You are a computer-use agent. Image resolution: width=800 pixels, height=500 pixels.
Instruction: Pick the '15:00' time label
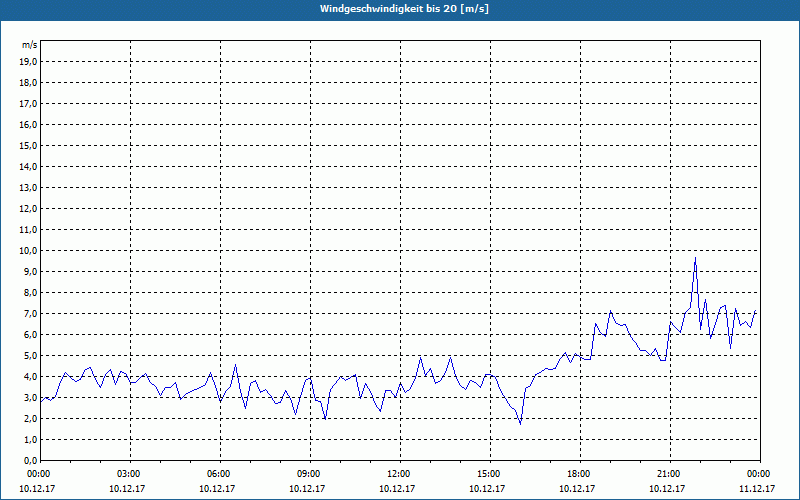click(489, 474)
